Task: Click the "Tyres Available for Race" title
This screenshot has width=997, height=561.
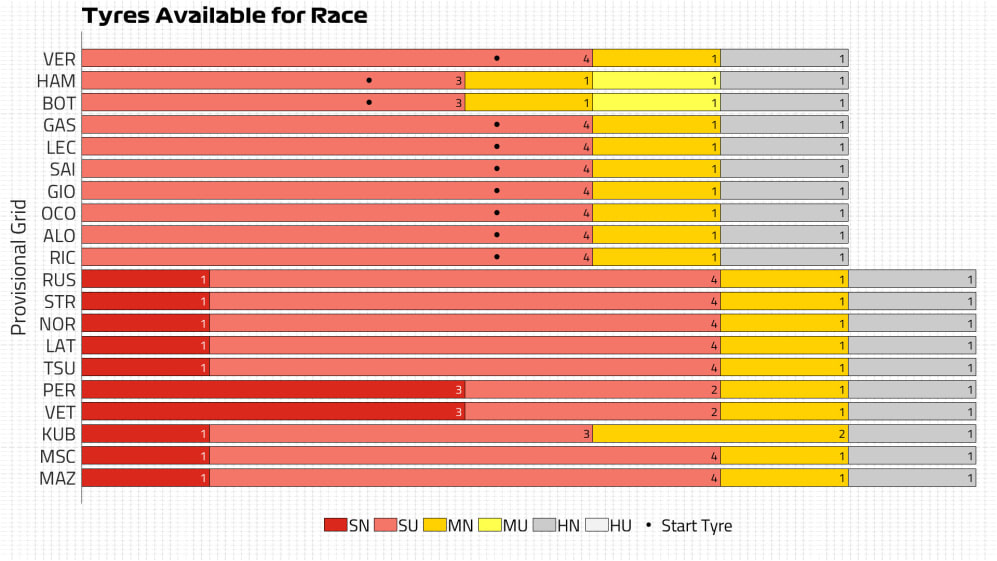Action: pyautogui.click(x=224, y=16)
